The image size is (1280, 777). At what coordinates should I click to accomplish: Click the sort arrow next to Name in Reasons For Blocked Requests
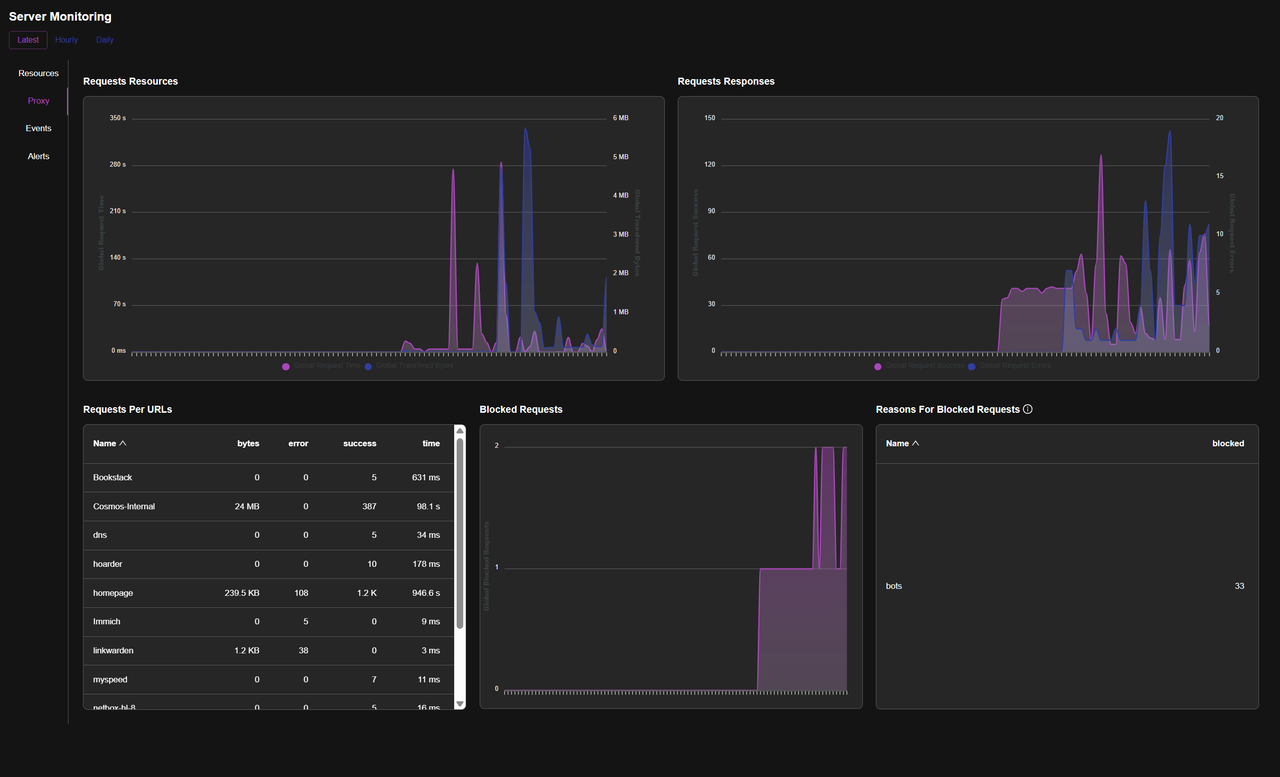click(915, 443)
